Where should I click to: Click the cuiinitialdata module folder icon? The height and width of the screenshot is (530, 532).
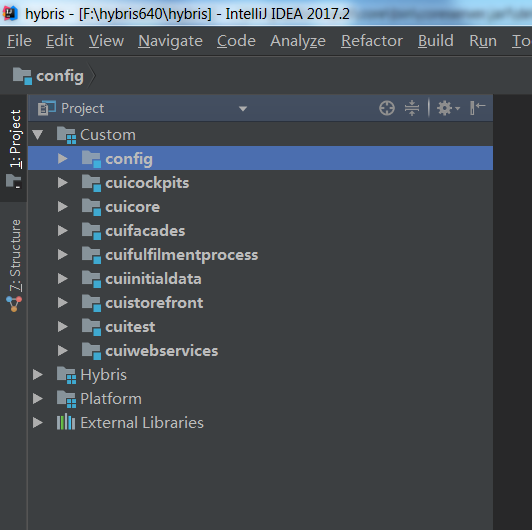coord(91,279)
